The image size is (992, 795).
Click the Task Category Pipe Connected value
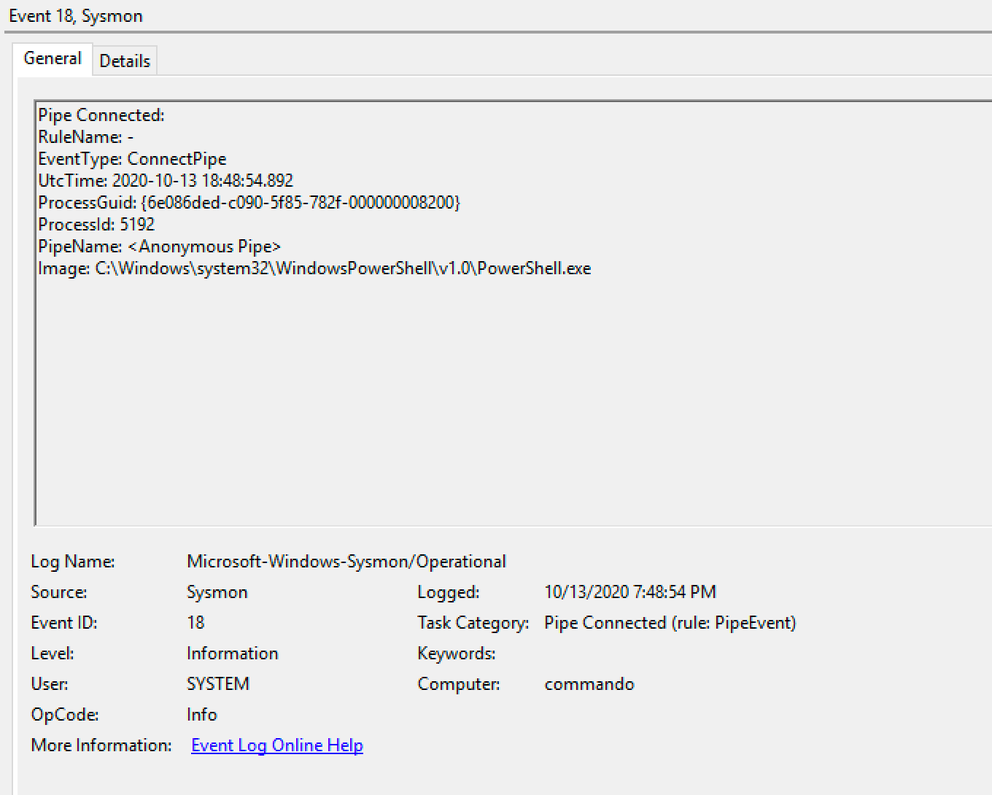coord(669,622)
